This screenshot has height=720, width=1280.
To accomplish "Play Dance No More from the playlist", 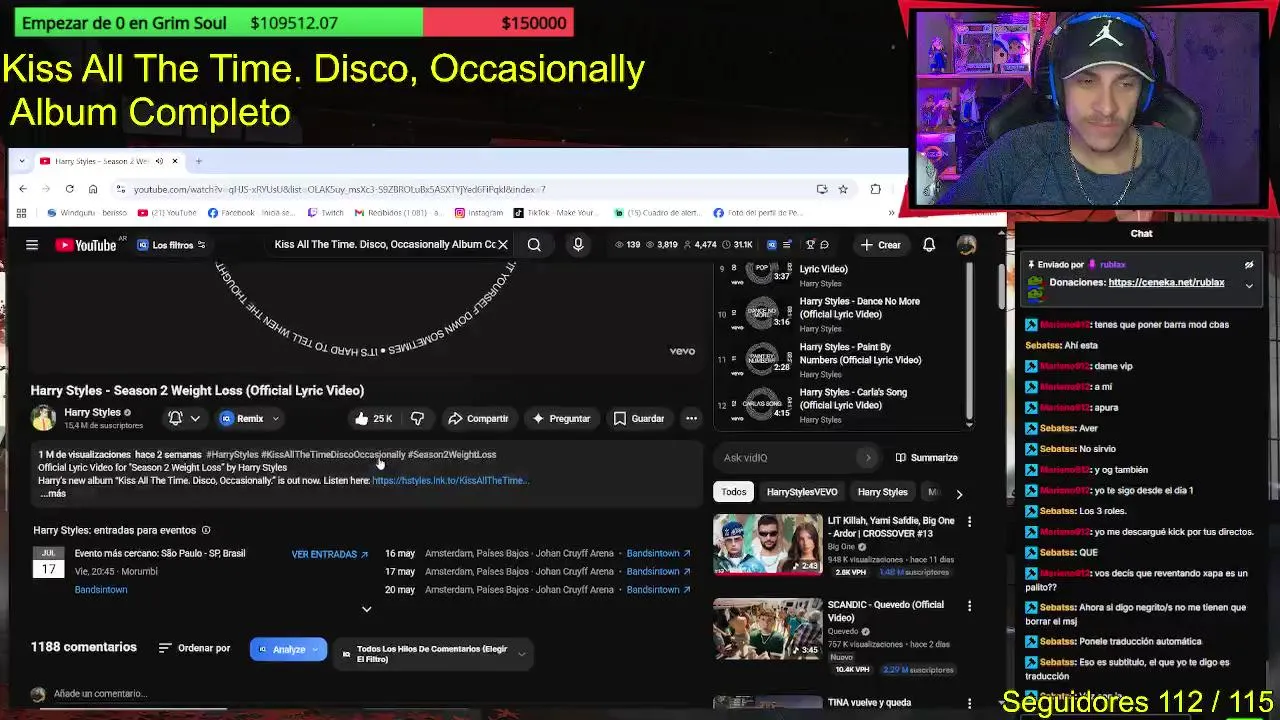I will (x=840, y=314).
